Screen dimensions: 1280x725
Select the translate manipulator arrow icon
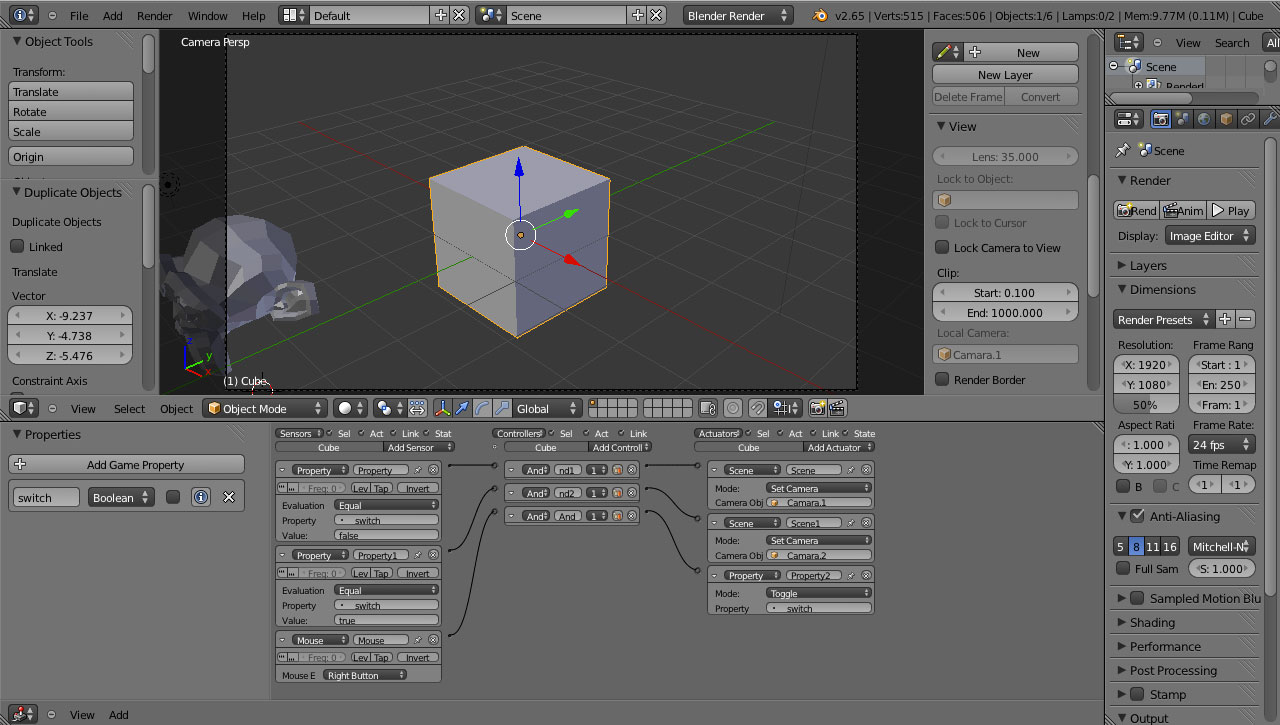(461, 408)
